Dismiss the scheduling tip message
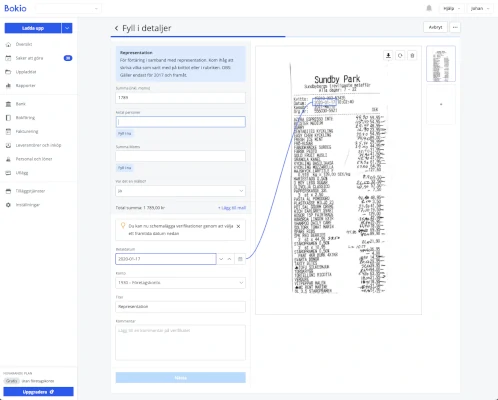The height and width of the screenshot is (400, 498). tap(238, 226)
